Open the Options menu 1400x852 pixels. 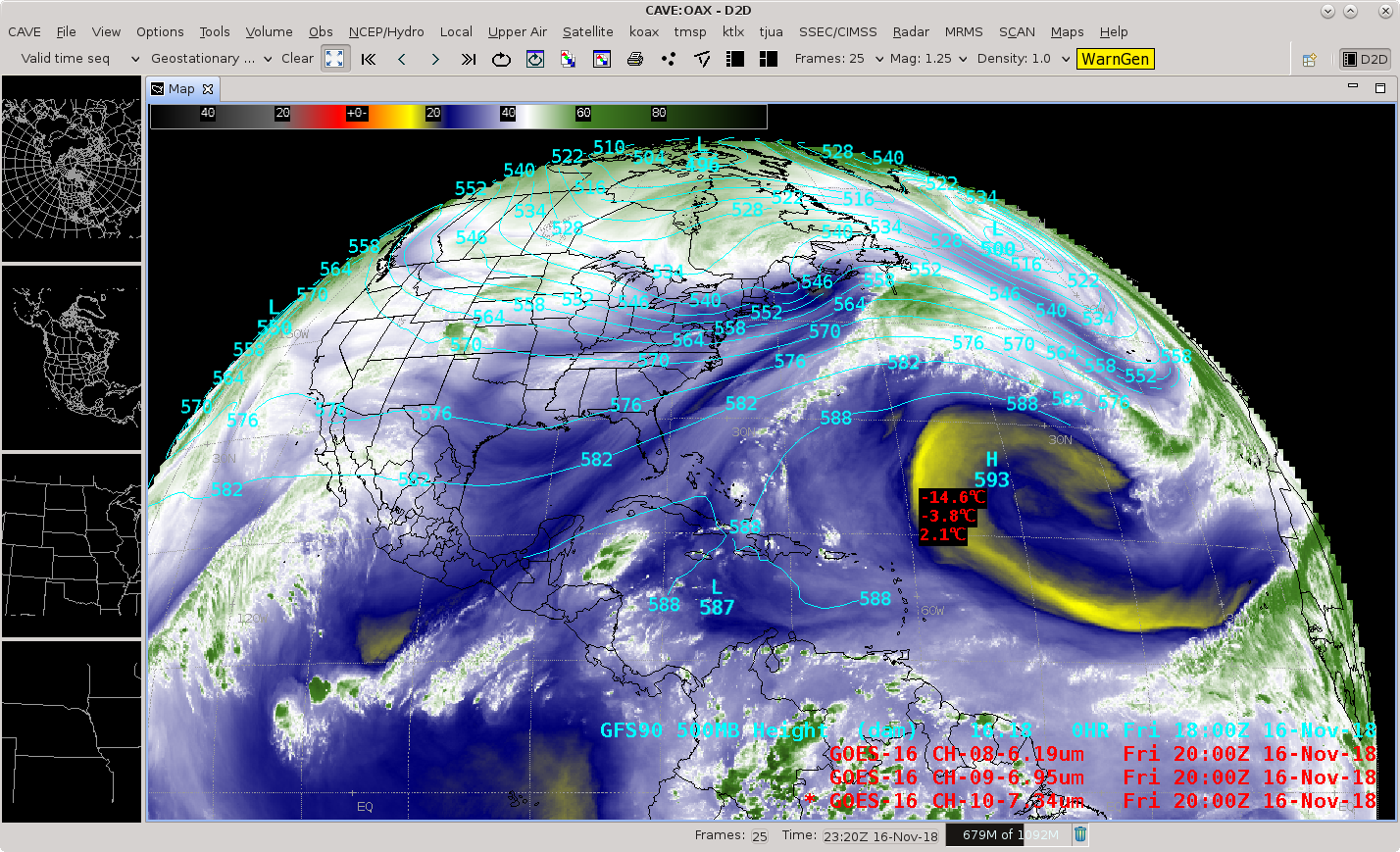160,31
